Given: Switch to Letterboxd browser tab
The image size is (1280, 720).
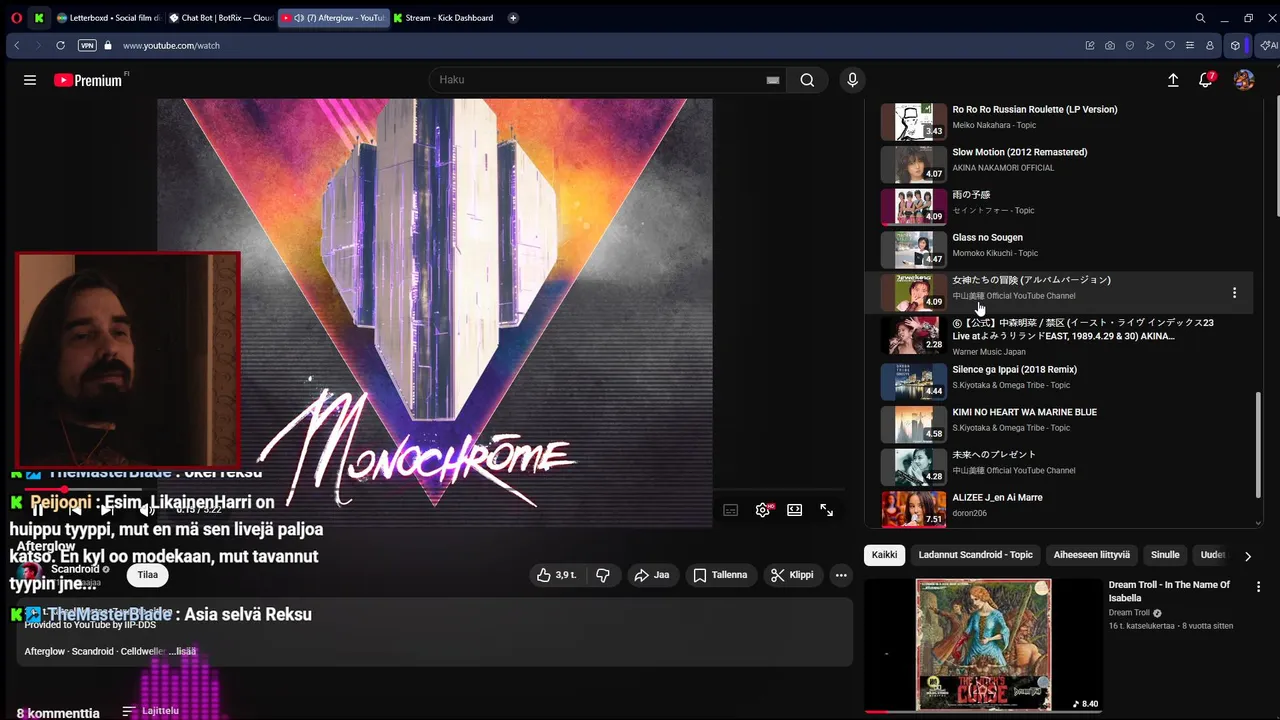Looking at the screenshot, I should point(108,18).
